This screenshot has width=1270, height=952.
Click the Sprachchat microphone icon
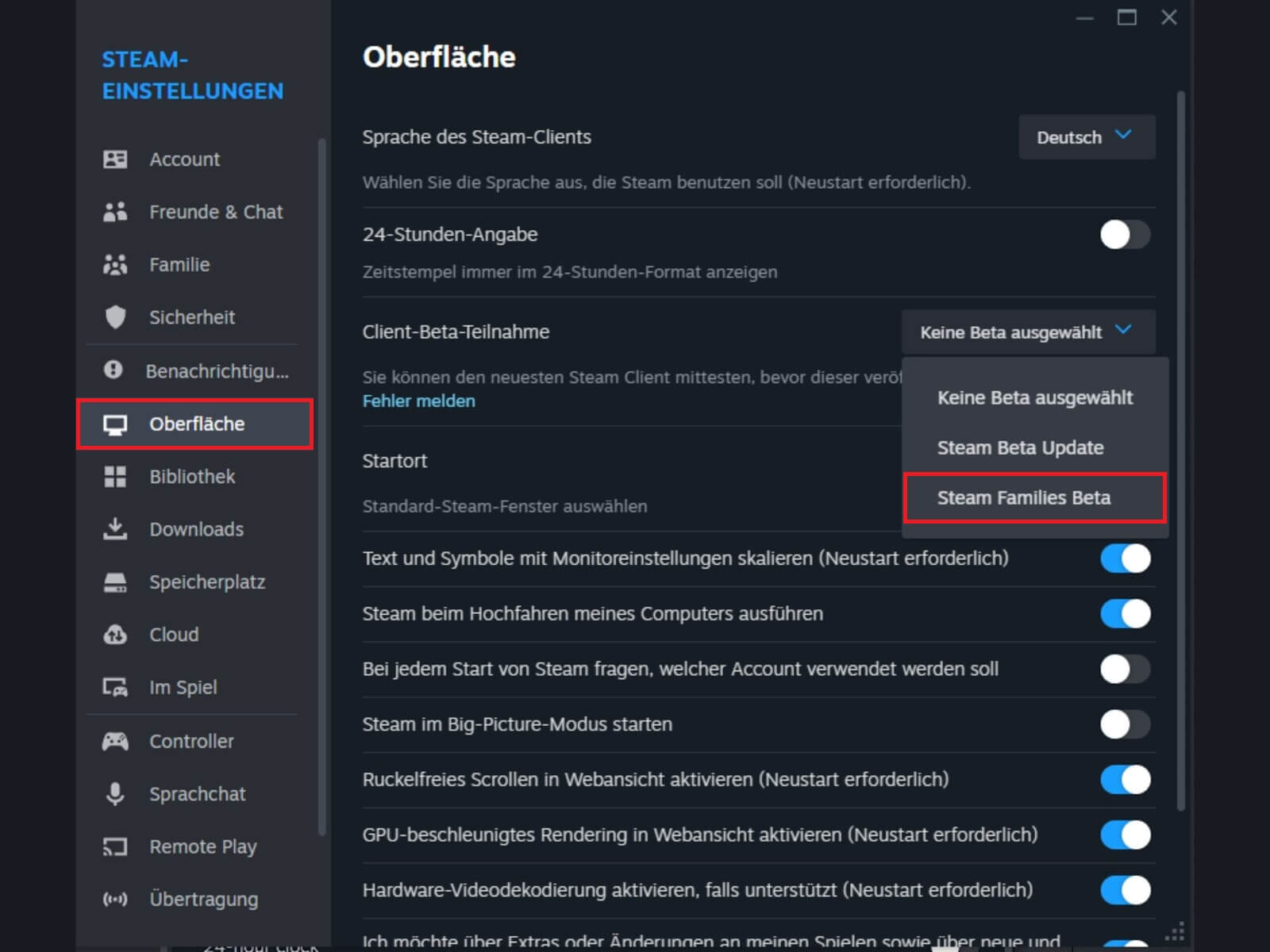point(115,793)
